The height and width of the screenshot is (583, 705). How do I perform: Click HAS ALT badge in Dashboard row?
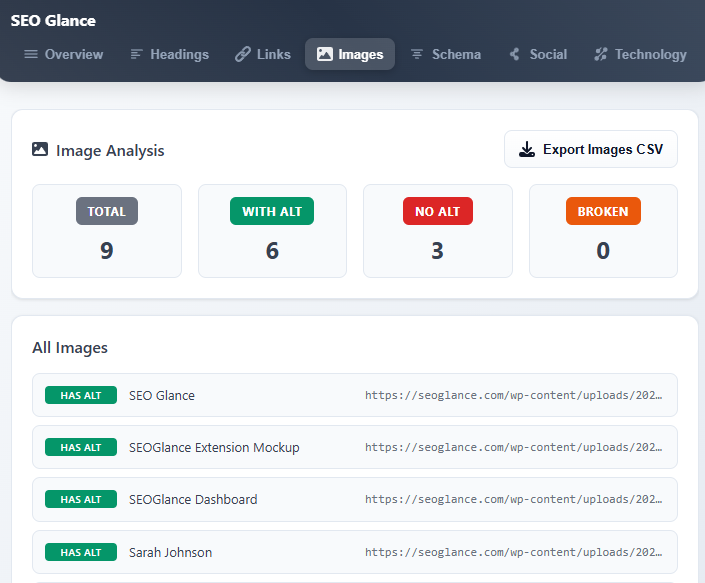coord(81,499)
